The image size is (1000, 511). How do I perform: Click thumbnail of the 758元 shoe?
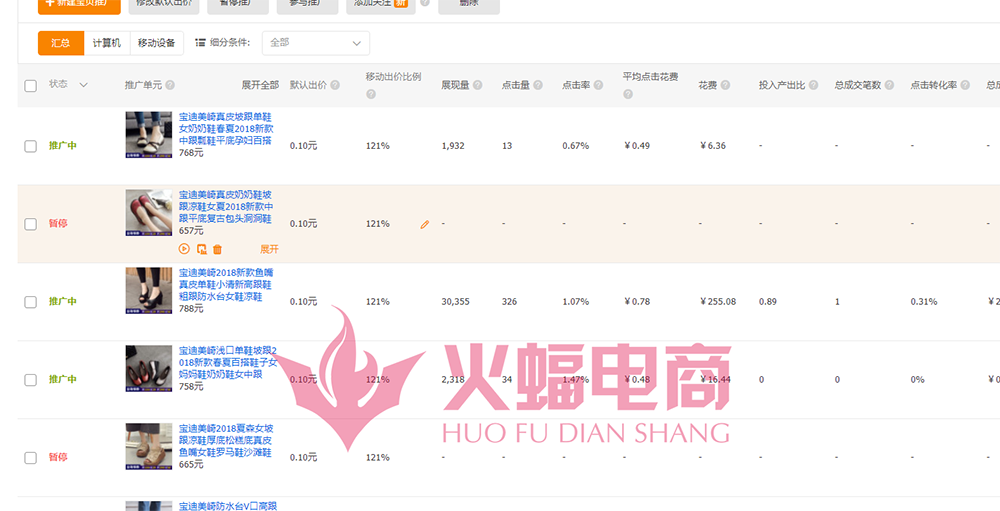(149, 369)
